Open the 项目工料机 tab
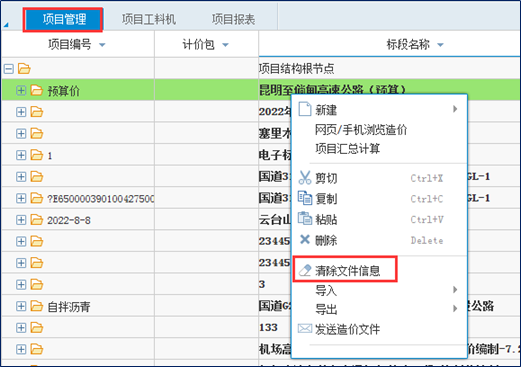 click(x=148, y=19)
